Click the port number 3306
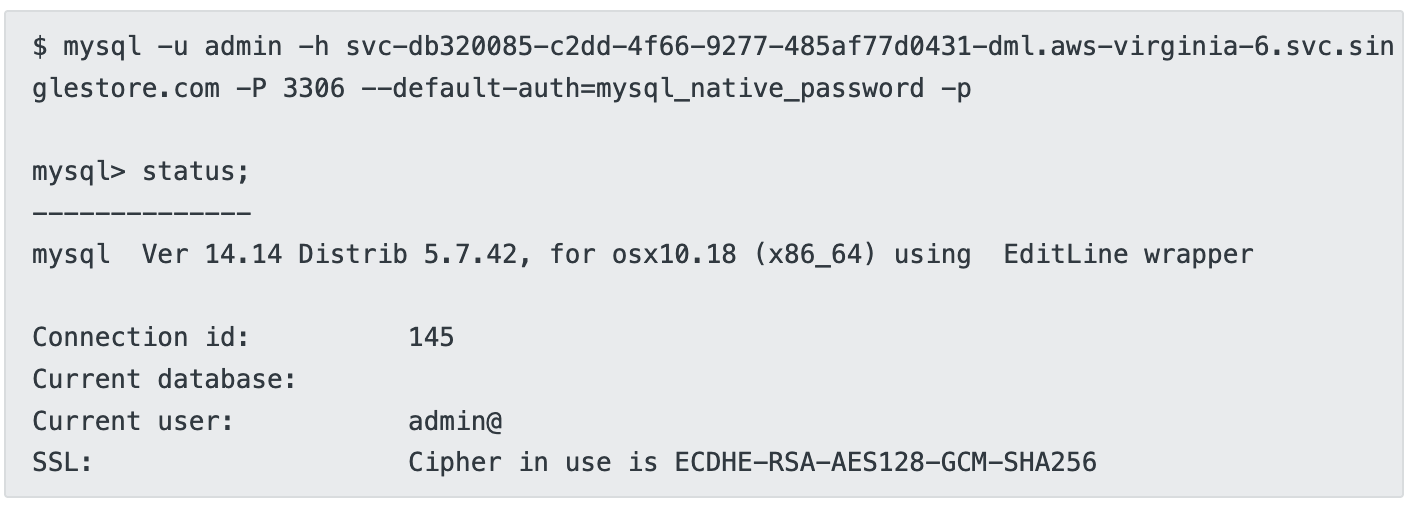 pyautogui.click(x=313, y=88)
